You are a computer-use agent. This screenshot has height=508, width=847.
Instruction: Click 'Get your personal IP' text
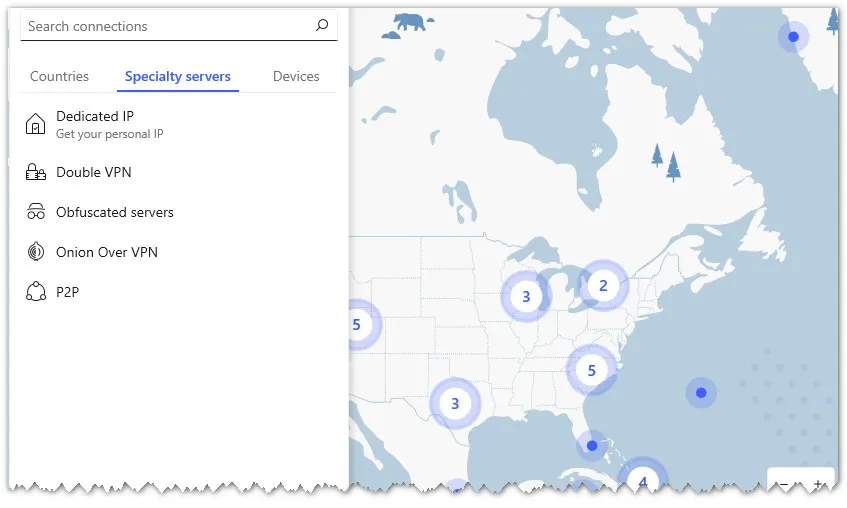pos(110,134)
